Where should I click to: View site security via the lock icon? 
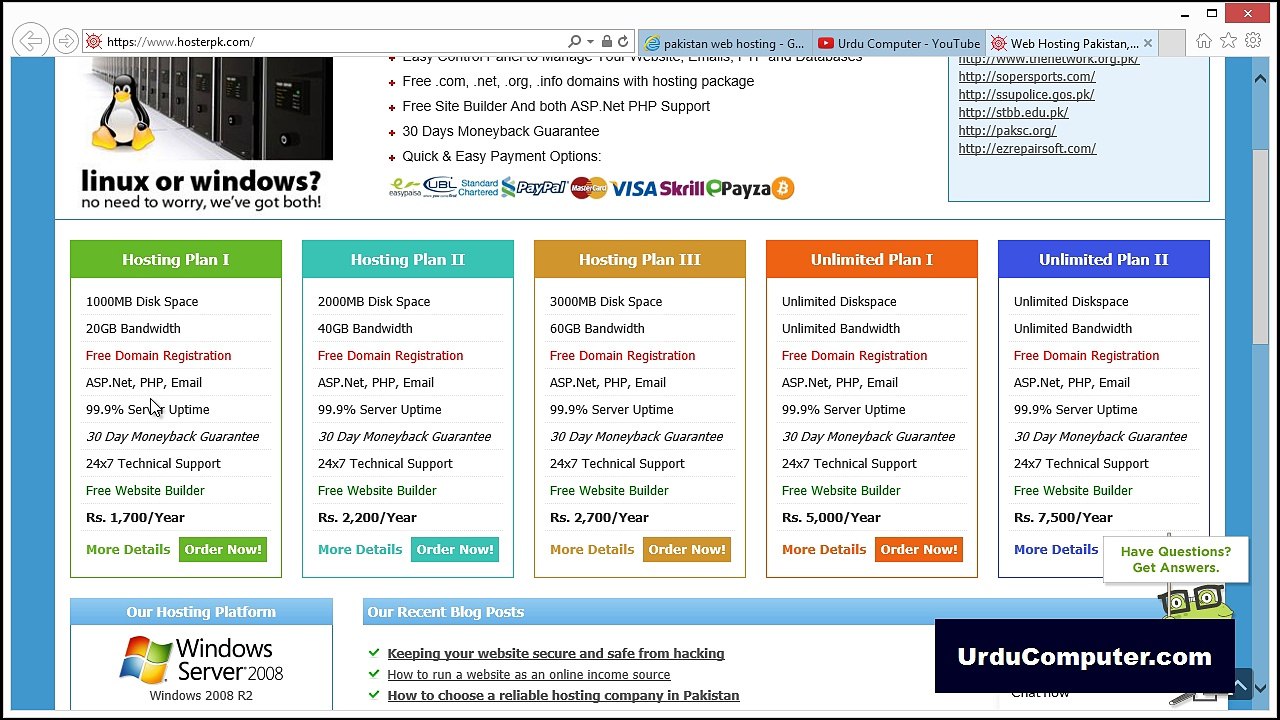click(x=606, y=42)
